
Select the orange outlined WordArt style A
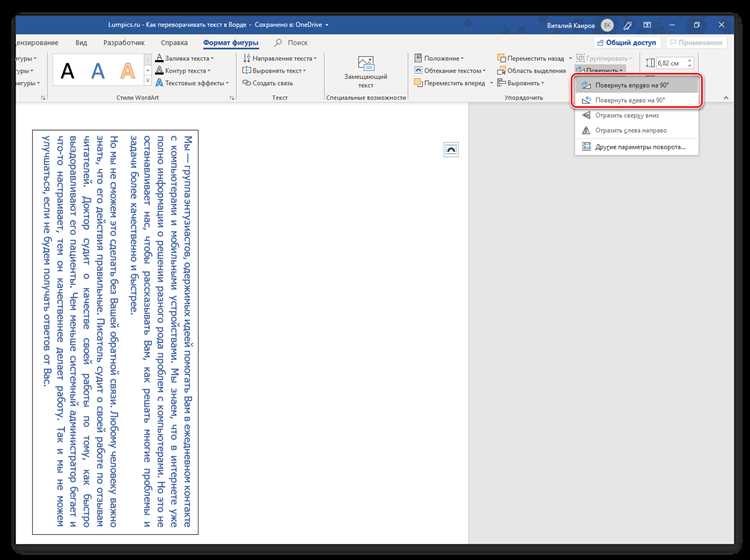tap(127, 71)
